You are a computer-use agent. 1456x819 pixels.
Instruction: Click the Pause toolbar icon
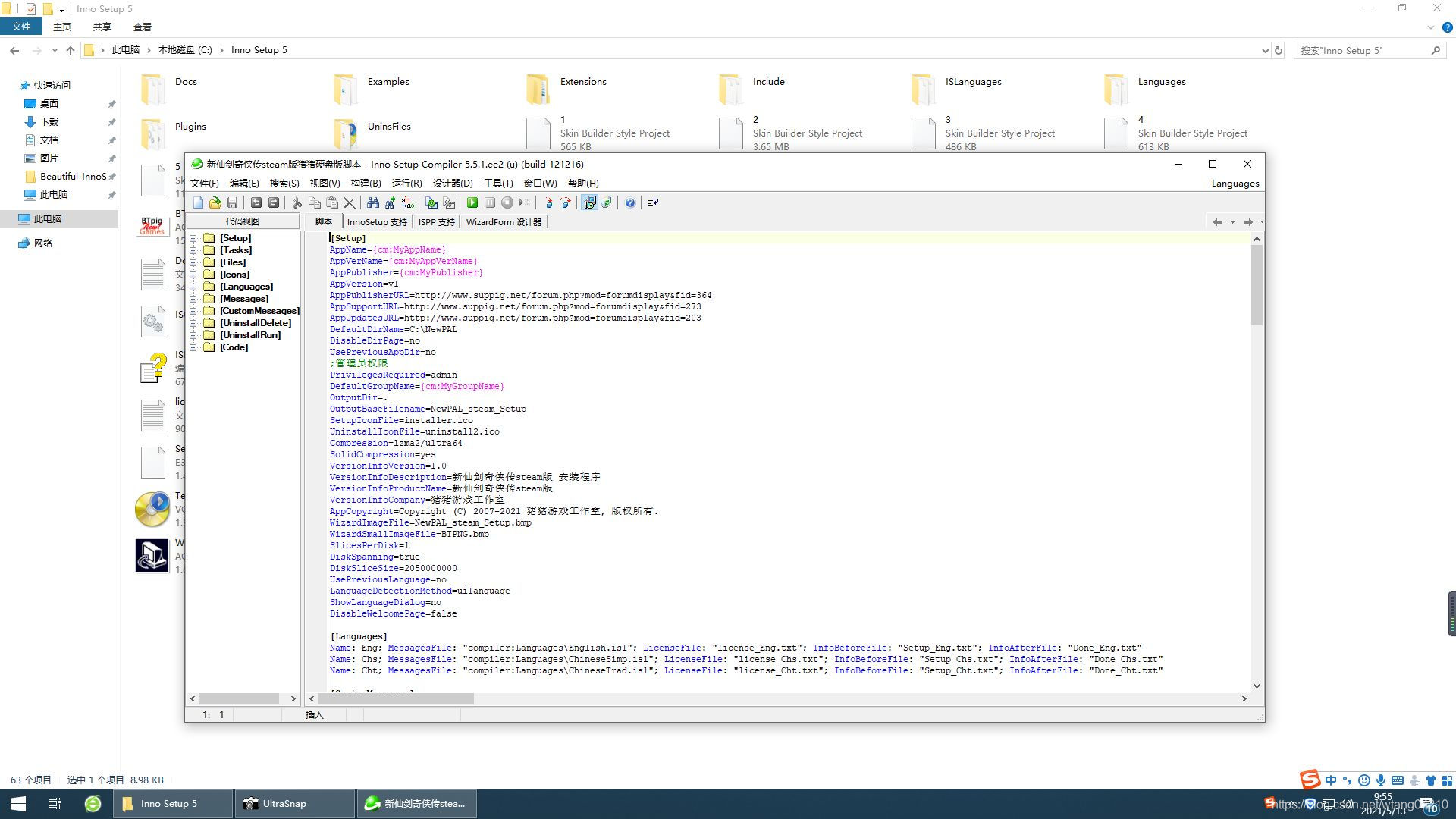(490, 202)
